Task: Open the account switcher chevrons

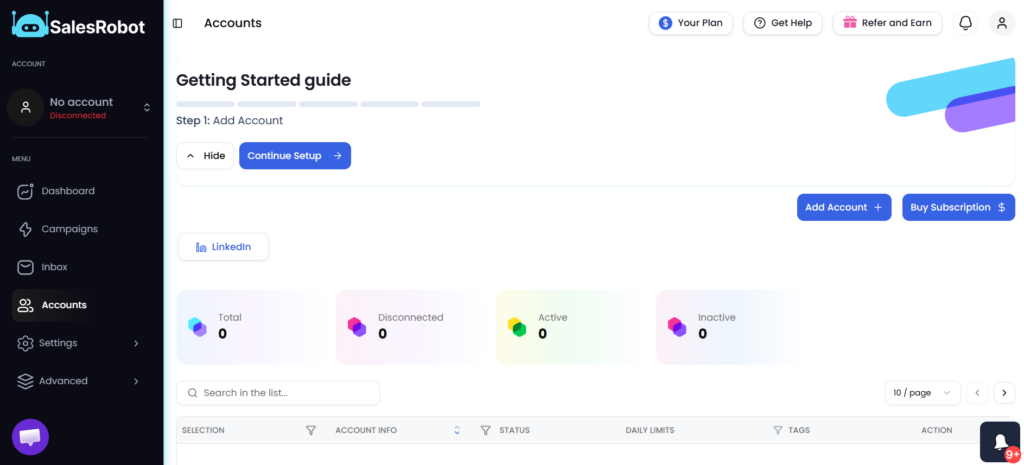Action: (x=147, y=107)
